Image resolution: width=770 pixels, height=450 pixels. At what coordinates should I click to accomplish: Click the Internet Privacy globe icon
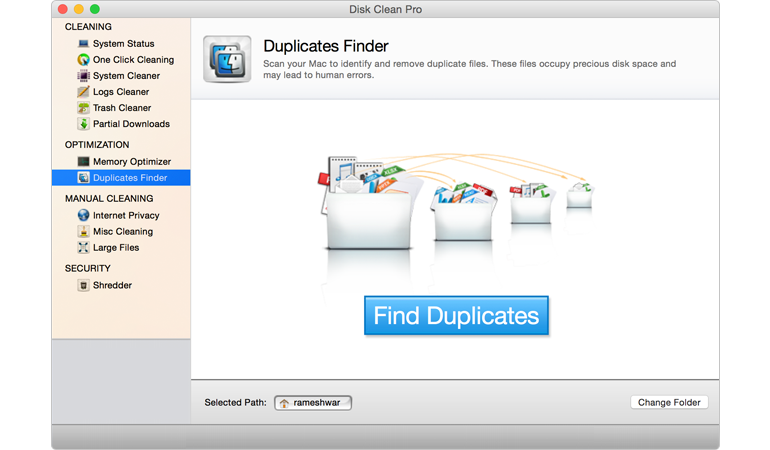coord(84,216)
